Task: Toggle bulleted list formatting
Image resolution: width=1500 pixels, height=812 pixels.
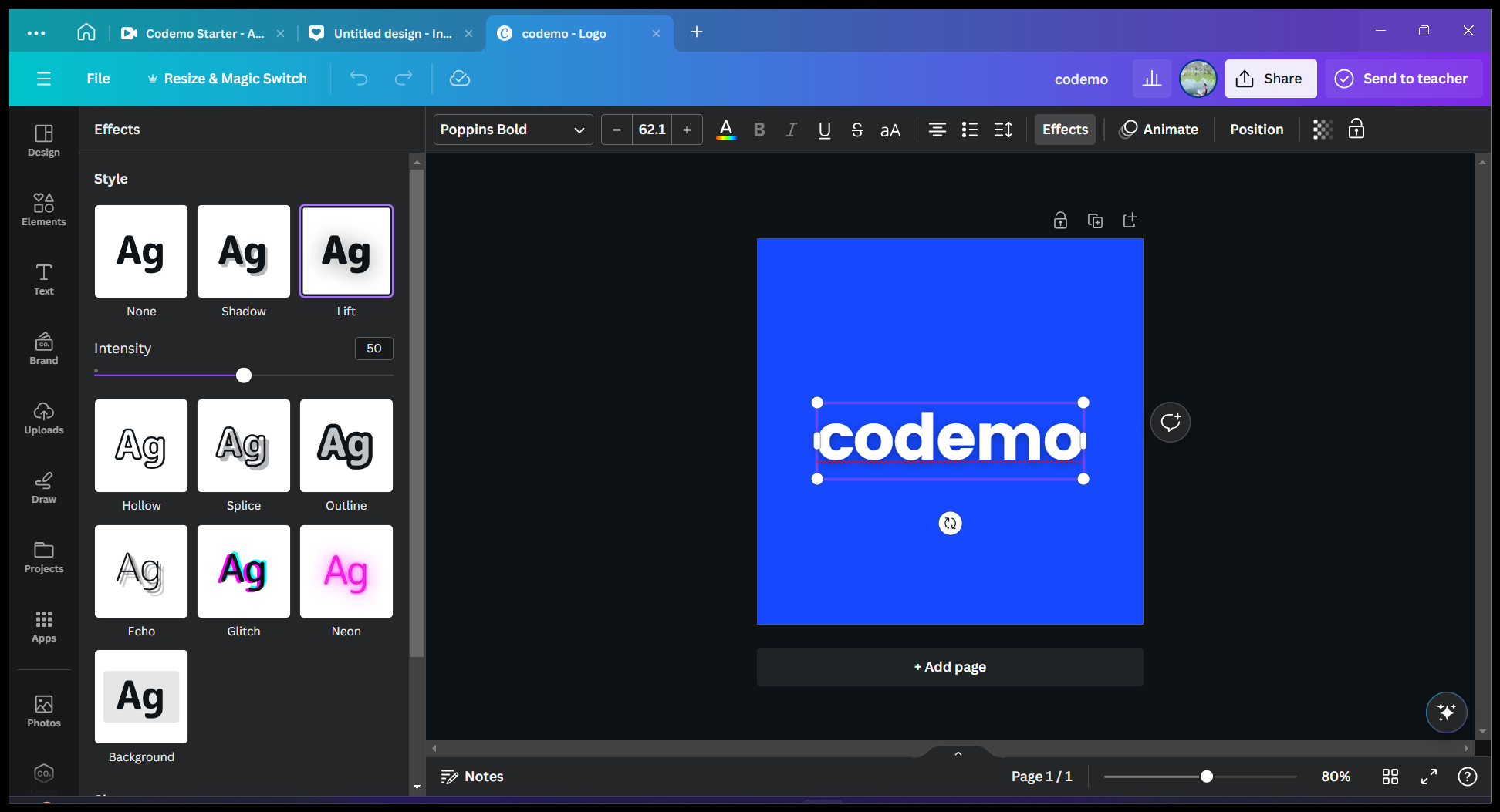Action: 970,130
